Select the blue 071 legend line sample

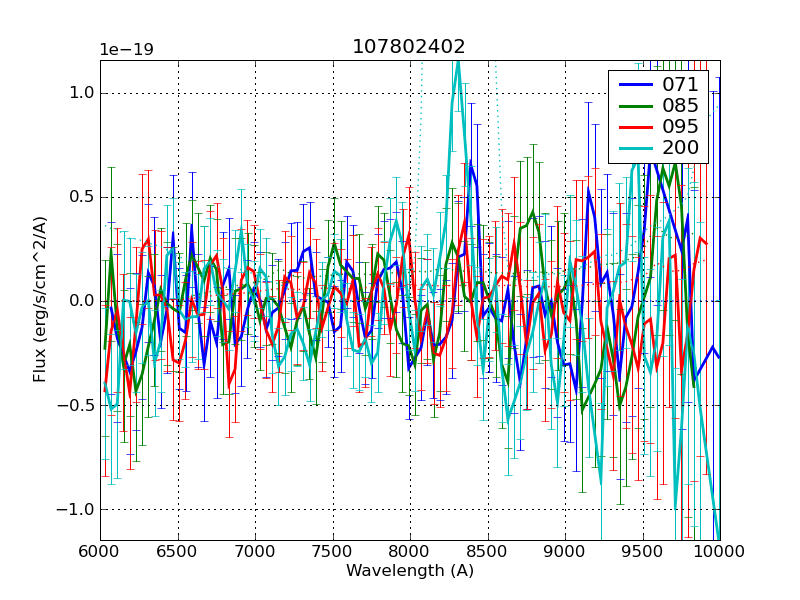[x=633, y=85]
